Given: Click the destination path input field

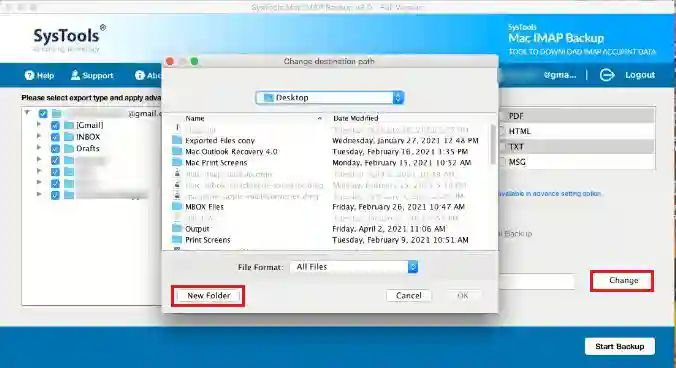Looking at the screenshot, I should (x=537, y=281).
